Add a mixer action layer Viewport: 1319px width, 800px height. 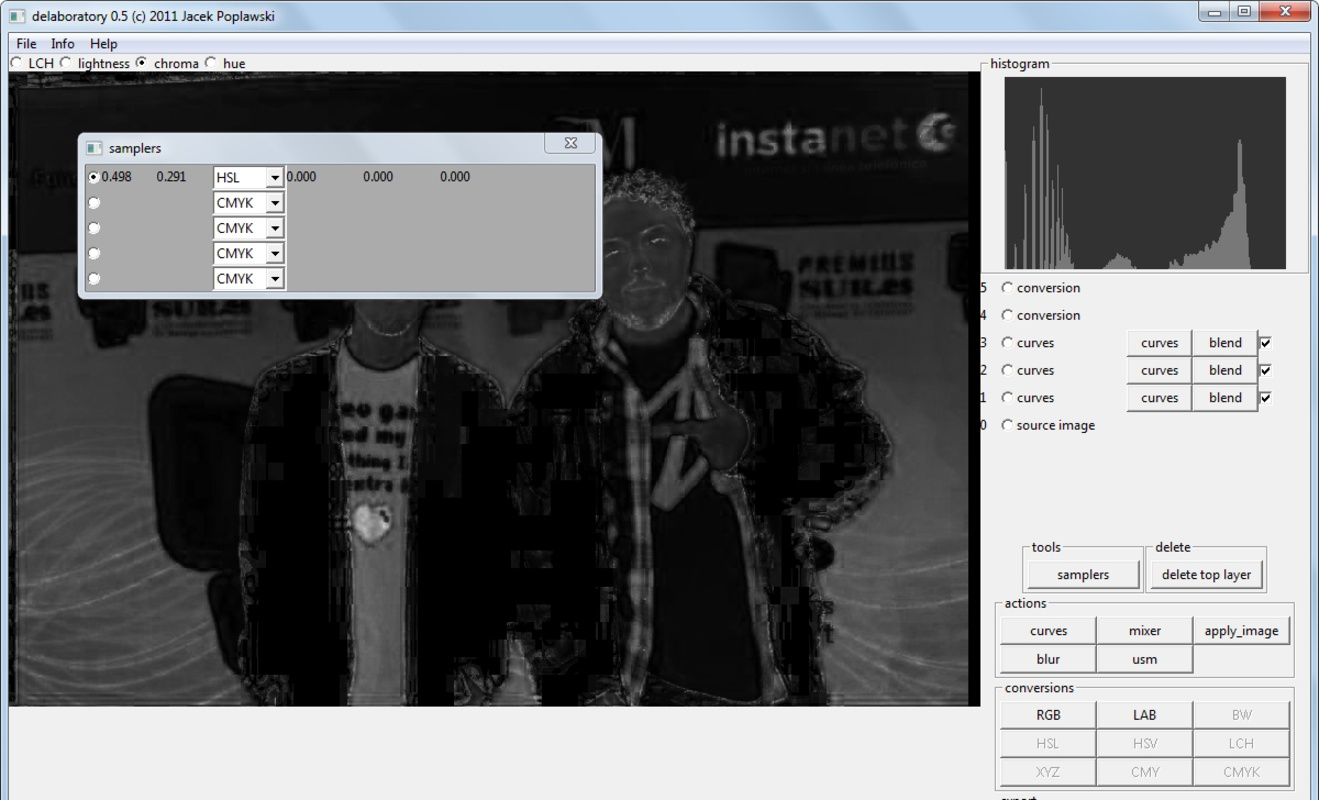coord(1144,631)
